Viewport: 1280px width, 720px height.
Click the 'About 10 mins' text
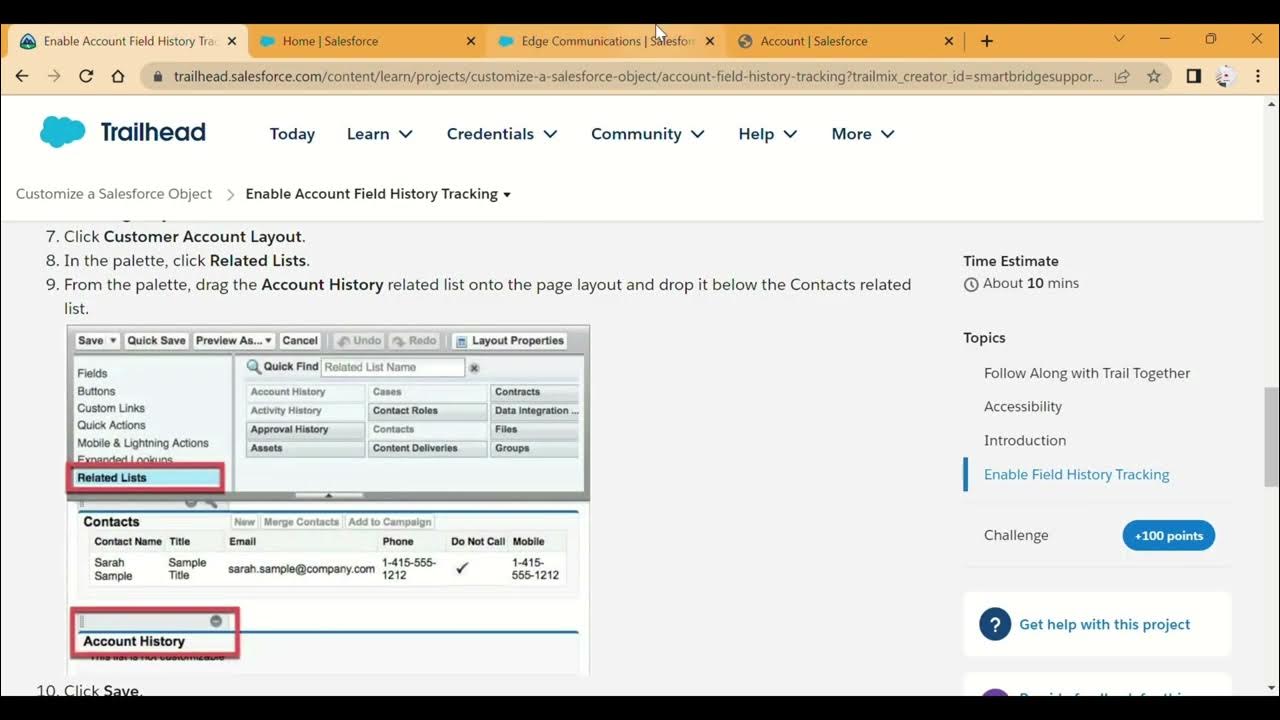pyautogui.click(x=1031, y=284)
